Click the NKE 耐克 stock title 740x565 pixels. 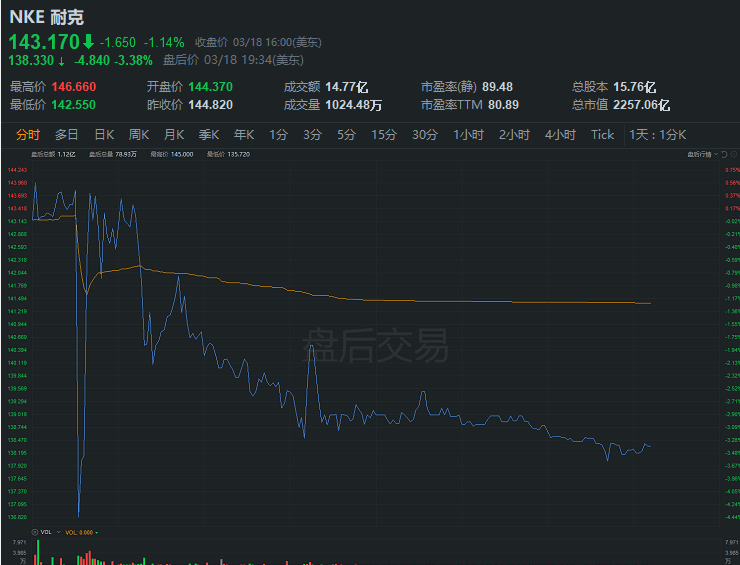click(x=47, y=17)
